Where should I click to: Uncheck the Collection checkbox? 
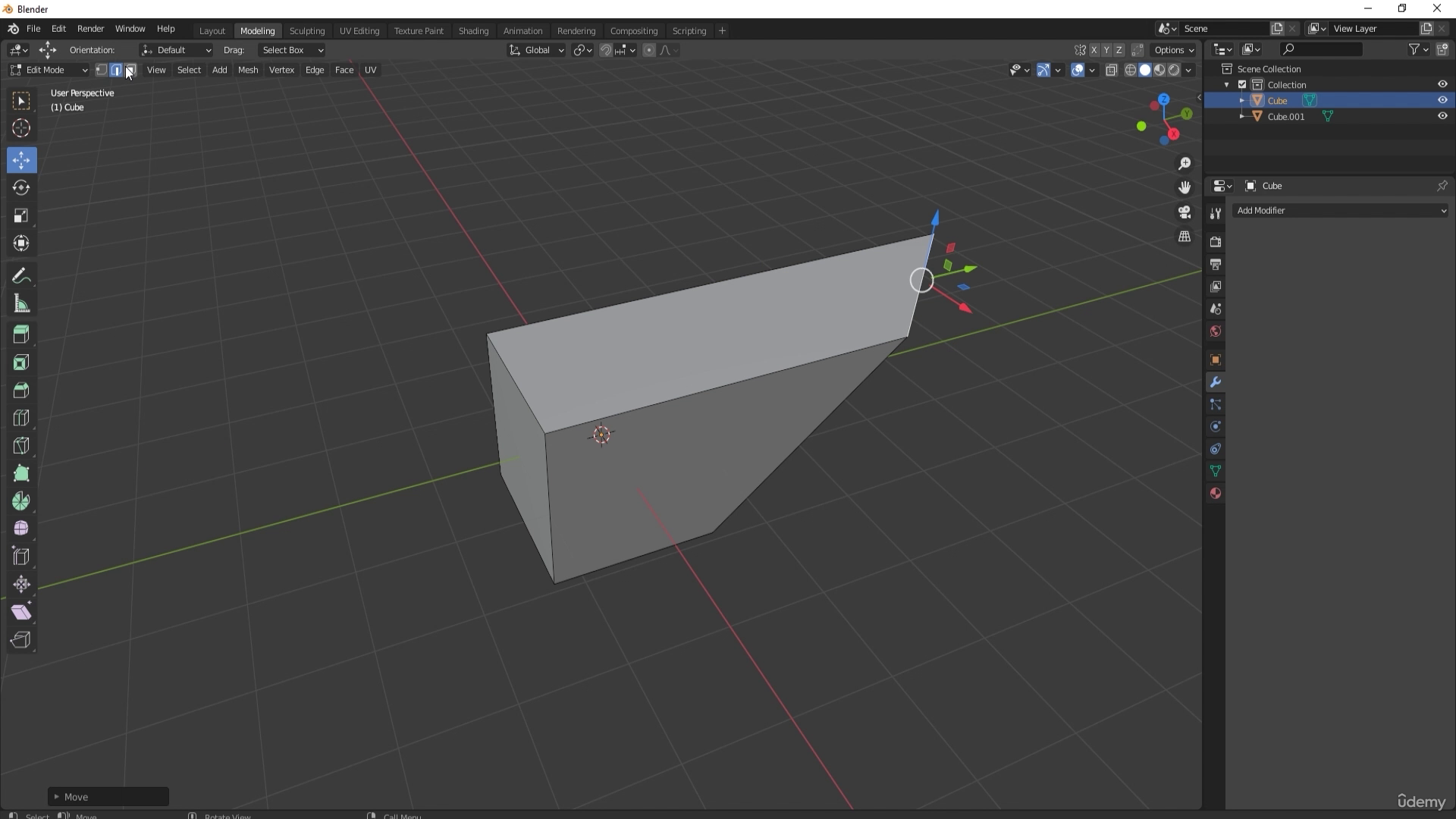1242,85
